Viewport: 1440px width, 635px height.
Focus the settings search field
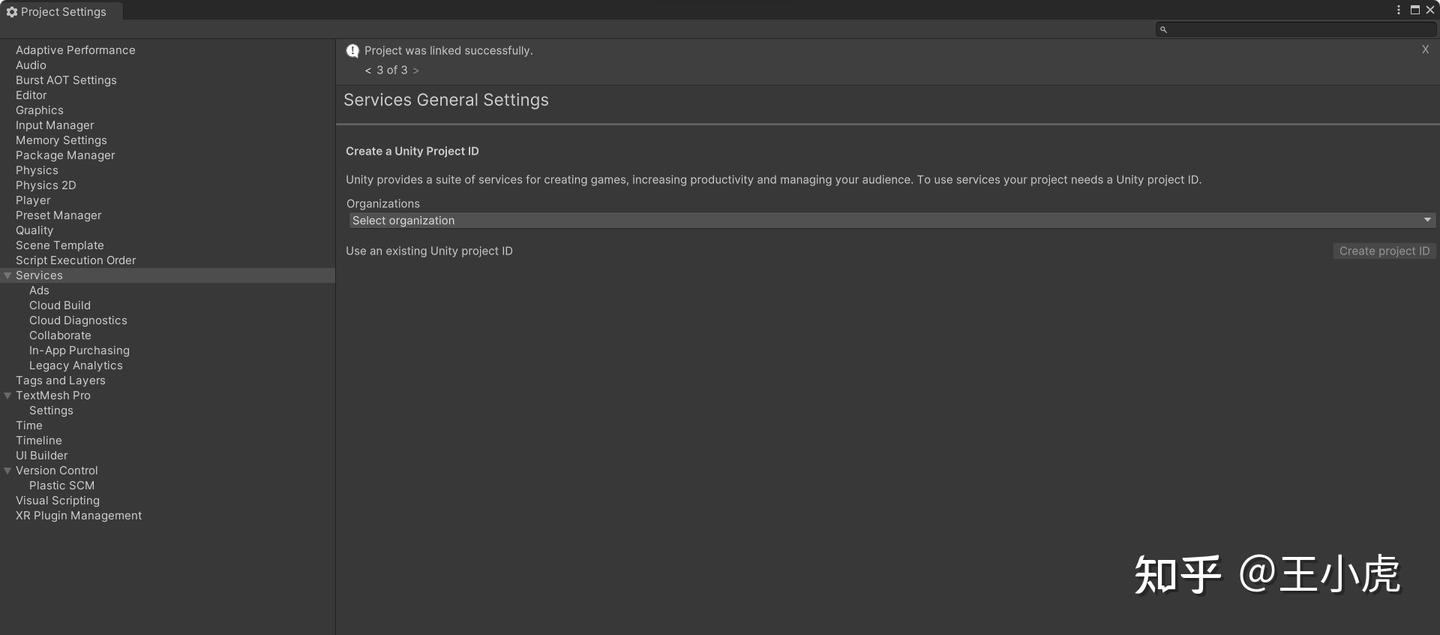point(1300,30)
